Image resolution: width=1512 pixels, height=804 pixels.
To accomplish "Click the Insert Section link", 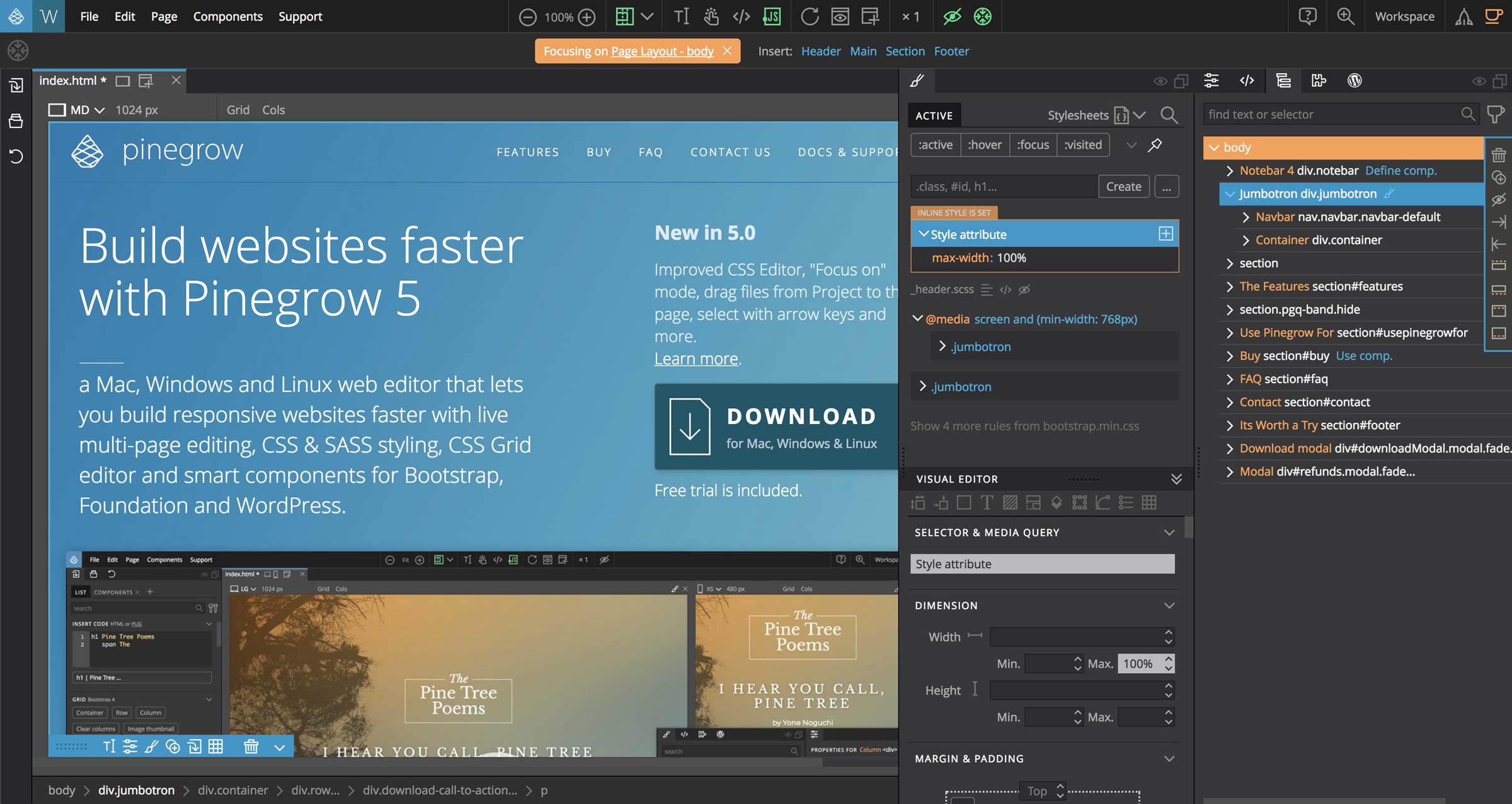I will tap(905, 51).
